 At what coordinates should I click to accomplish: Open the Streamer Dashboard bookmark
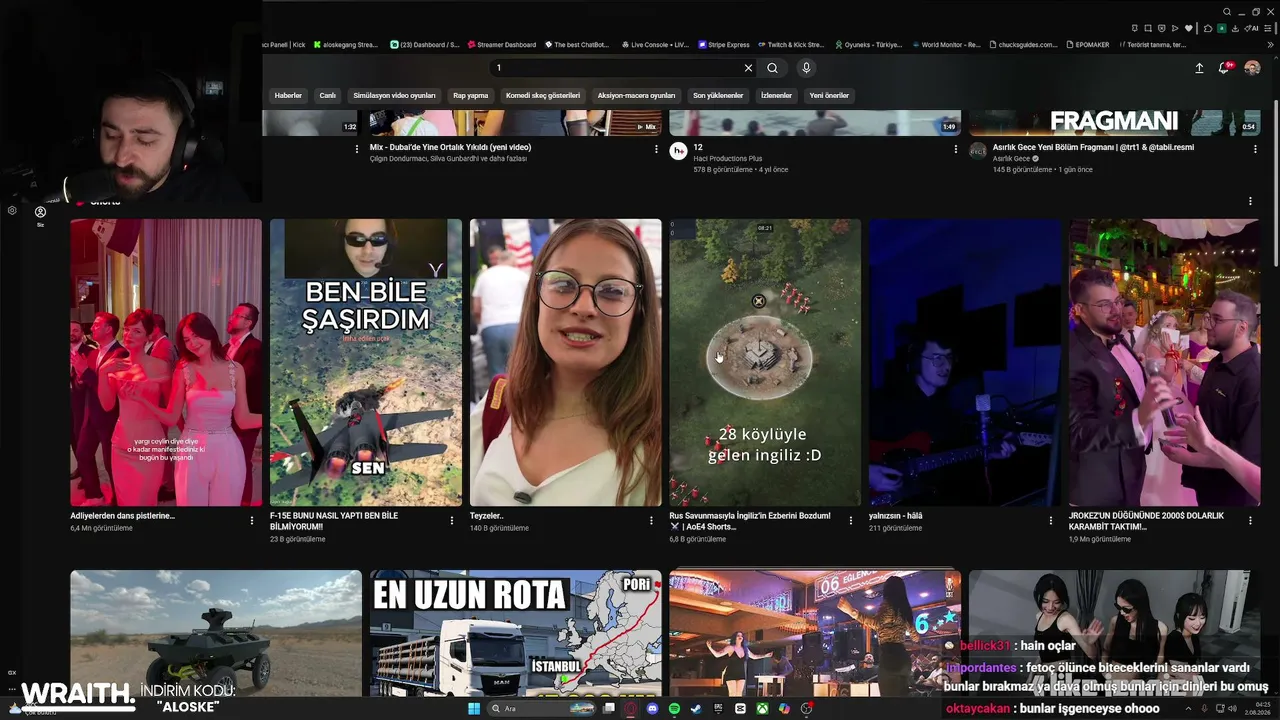click(501, 45)
